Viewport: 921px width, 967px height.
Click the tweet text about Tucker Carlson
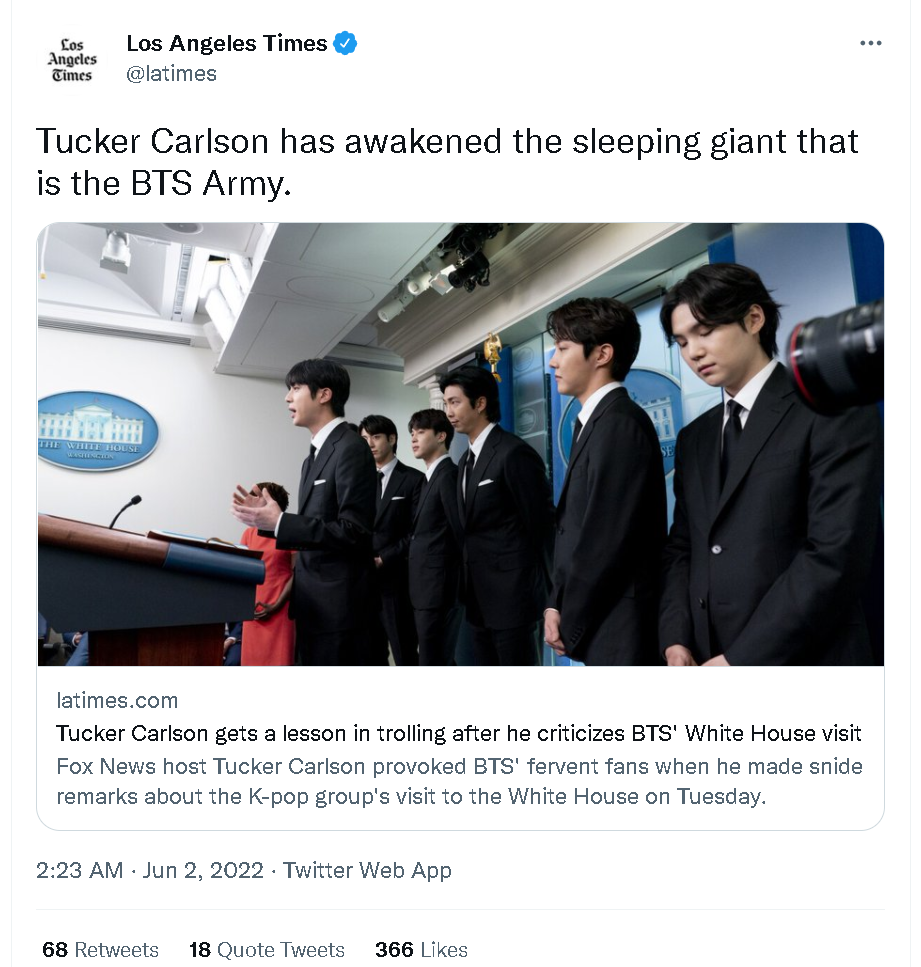click(447, 161)
